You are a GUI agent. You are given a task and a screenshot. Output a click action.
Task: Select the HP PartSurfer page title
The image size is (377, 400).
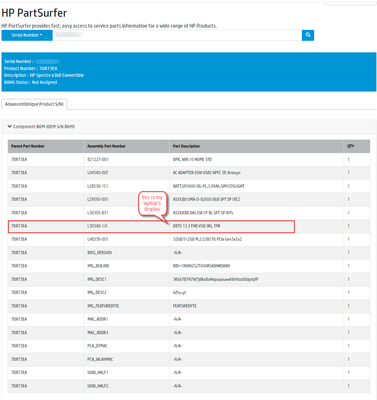tap(34, 13)
